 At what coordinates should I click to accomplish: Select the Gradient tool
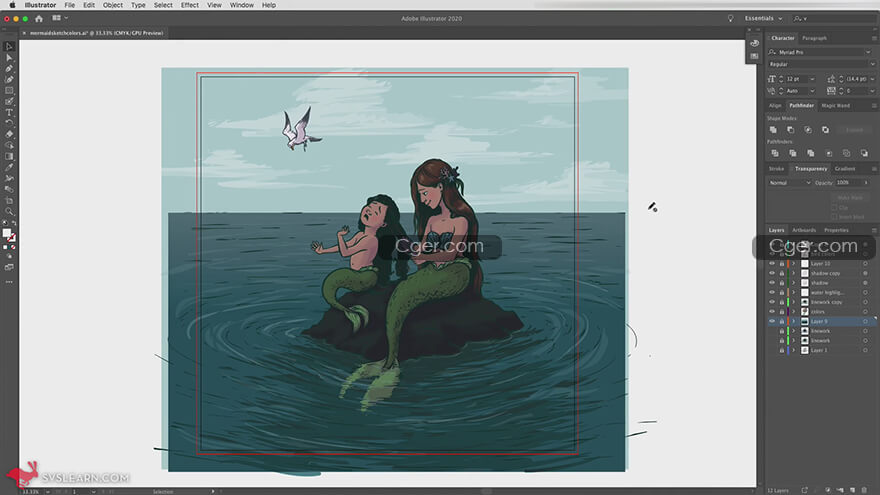tap(9, 156)
